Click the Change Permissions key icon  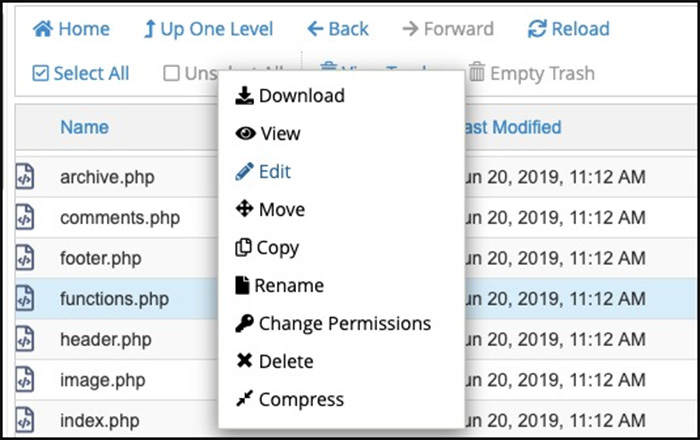click(244, 324)
